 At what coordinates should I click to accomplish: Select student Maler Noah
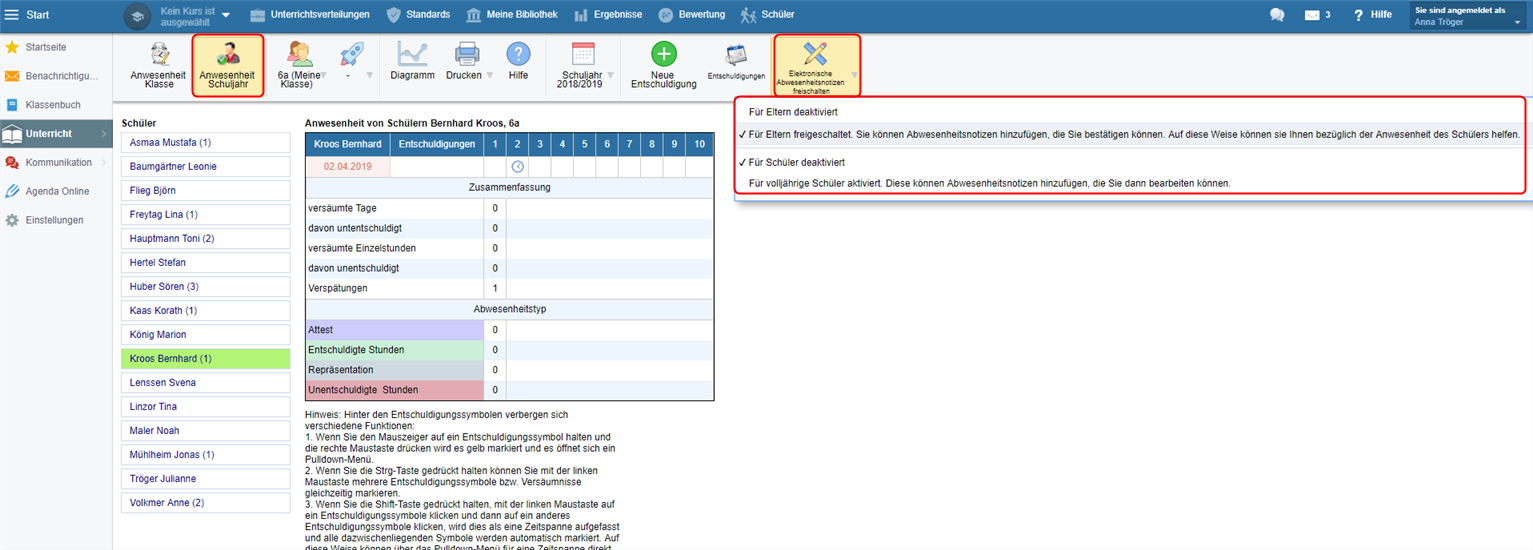(205, 430)
